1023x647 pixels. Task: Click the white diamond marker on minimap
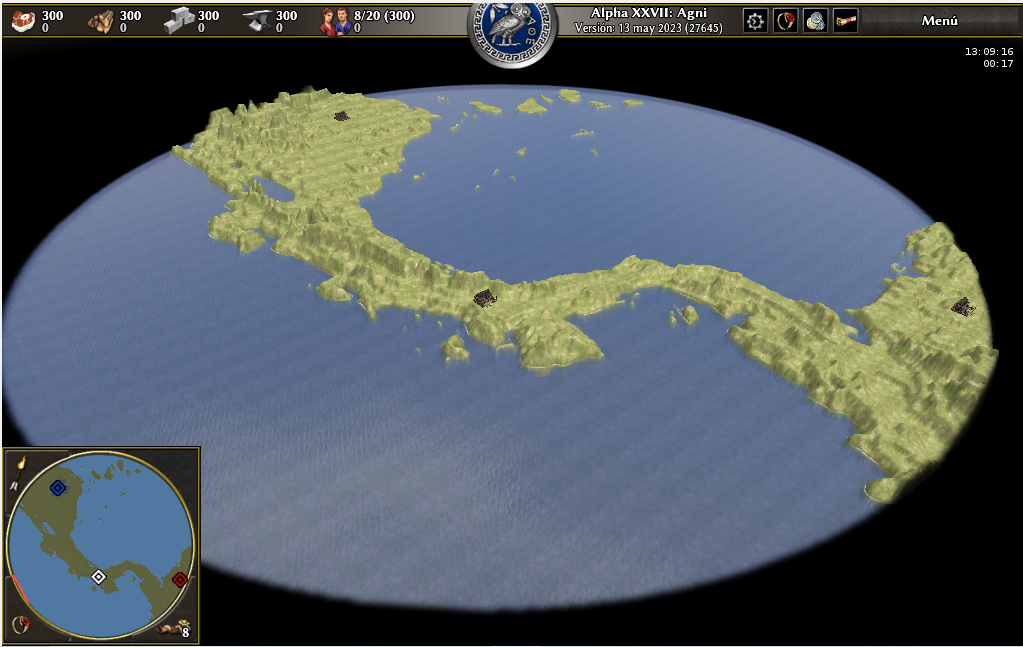[x=98, y=576]
